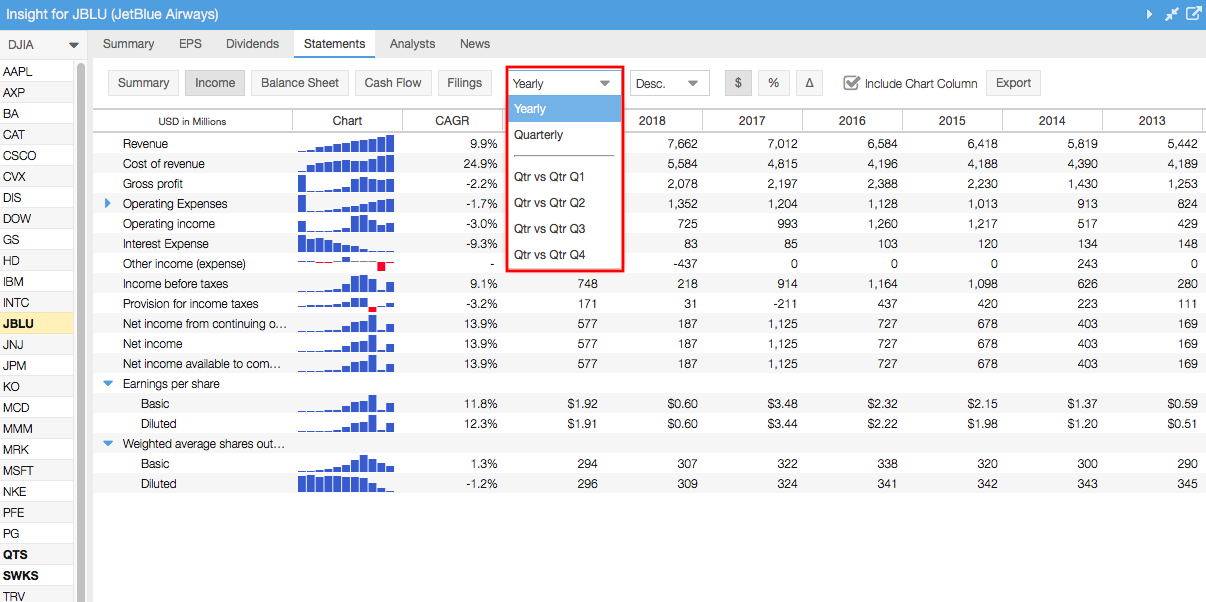
Task: Select Qtr vs Qtr Q2 option
Action: click(x=565, y=203)
